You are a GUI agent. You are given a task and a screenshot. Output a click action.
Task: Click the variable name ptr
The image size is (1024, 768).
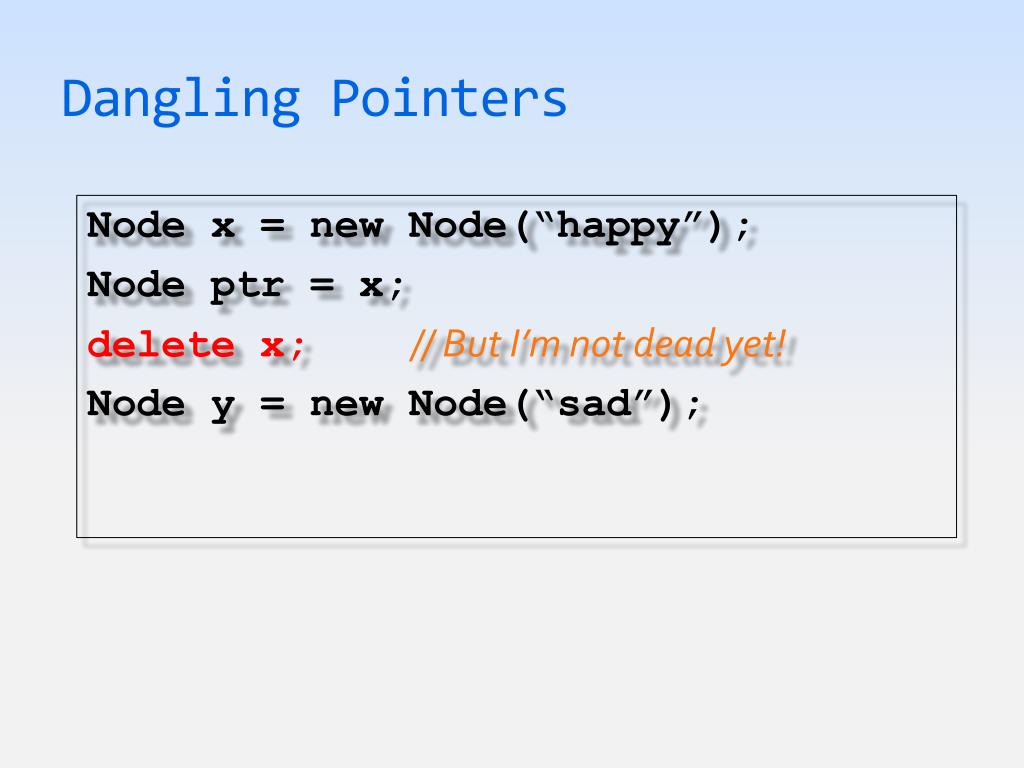[x=247, y=288]
